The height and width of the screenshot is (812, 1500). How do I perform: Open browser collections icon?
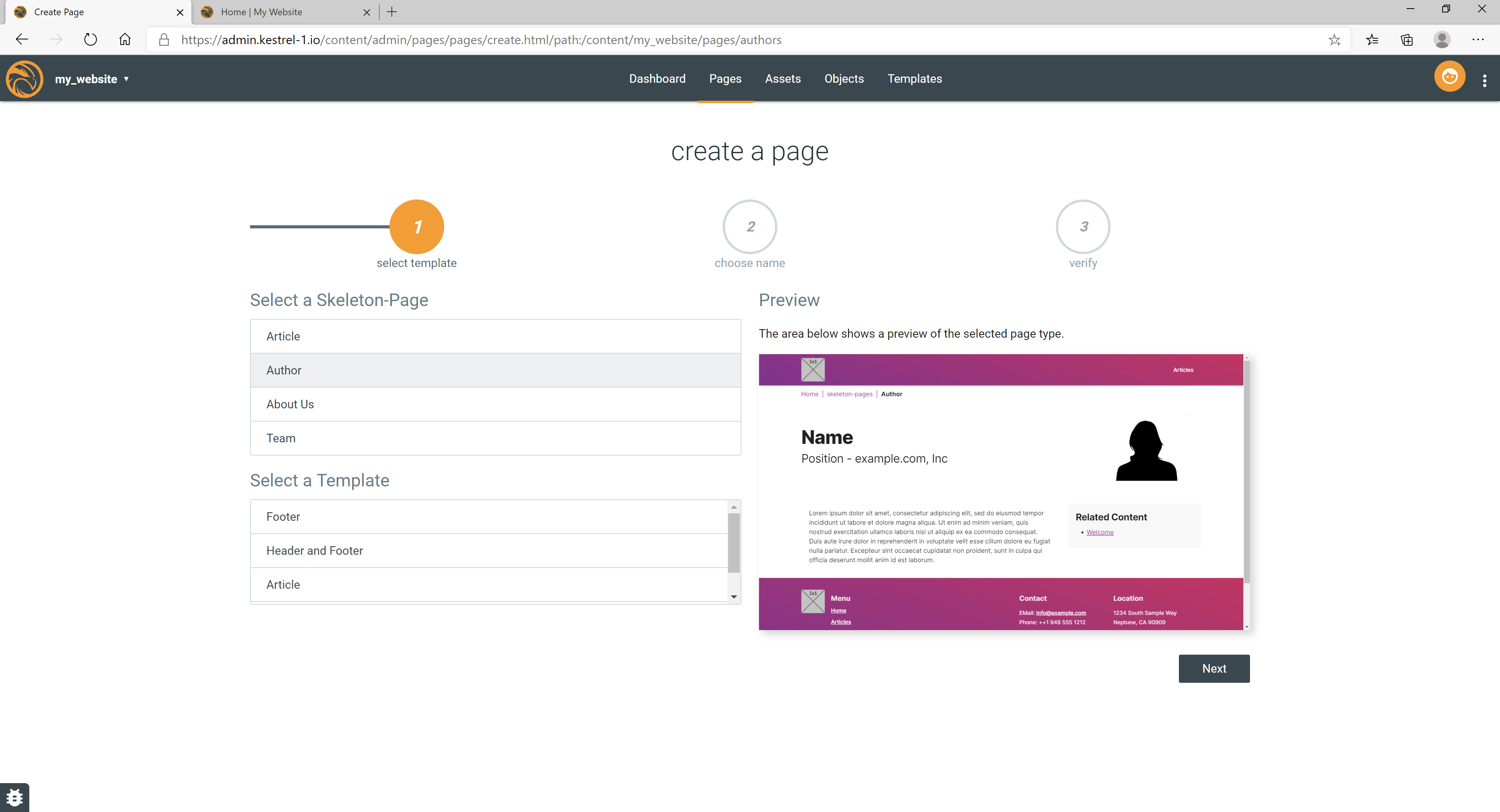click(1406, 39)
